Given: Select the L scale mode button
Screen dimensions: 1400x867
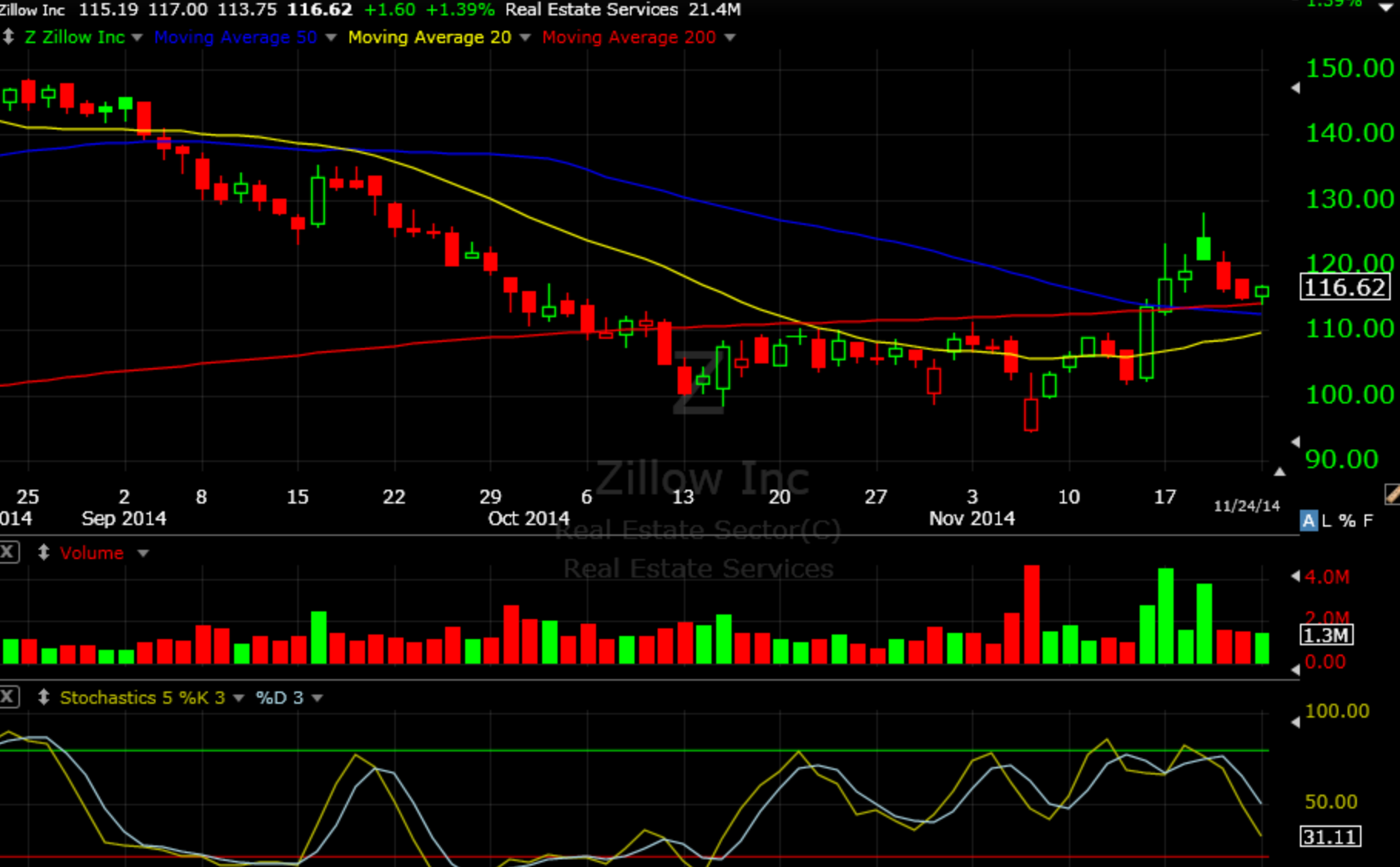Looking at the screenshot, I should pyautogui.click(x=1326, y=521).
